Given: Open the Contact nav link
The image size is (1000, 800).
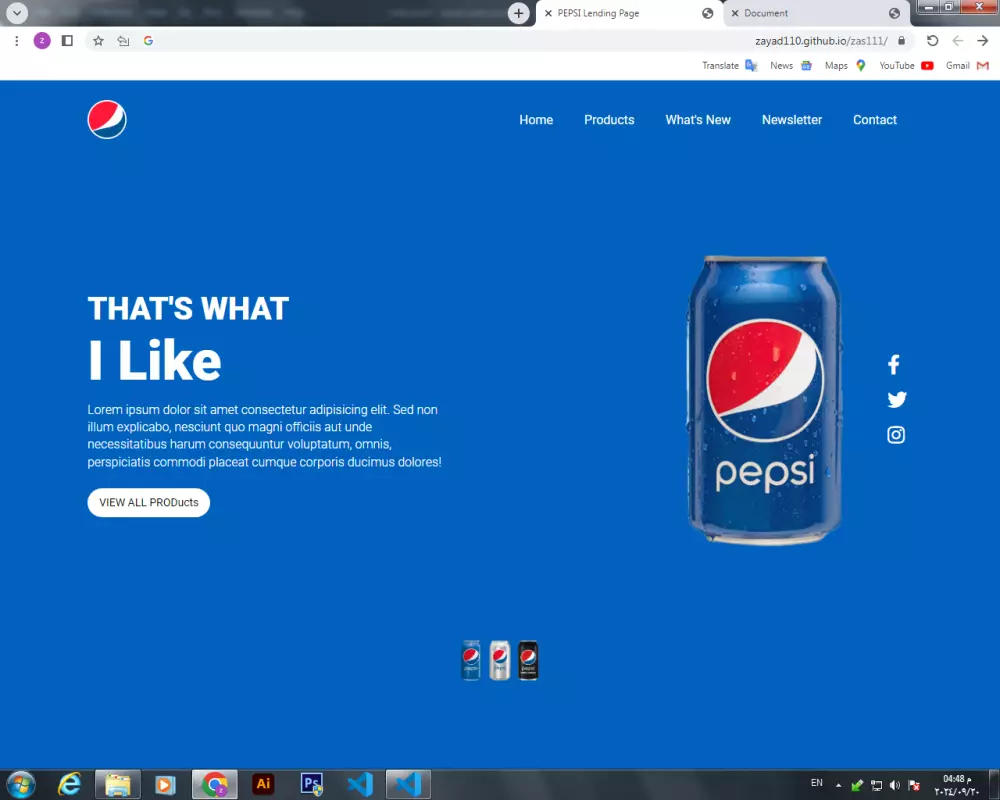Looking at the screenshot, I should tap(874, 120).
